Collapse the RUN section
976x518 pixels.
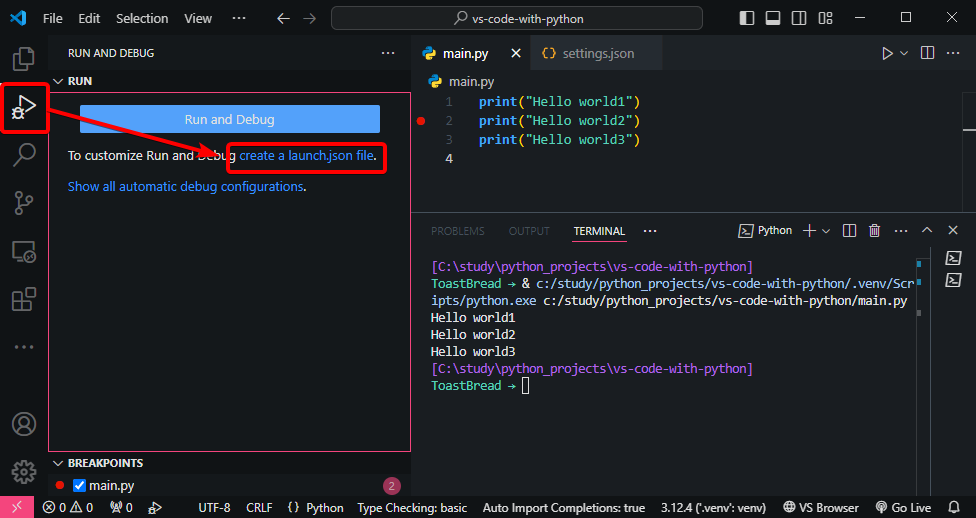(59, 82)
